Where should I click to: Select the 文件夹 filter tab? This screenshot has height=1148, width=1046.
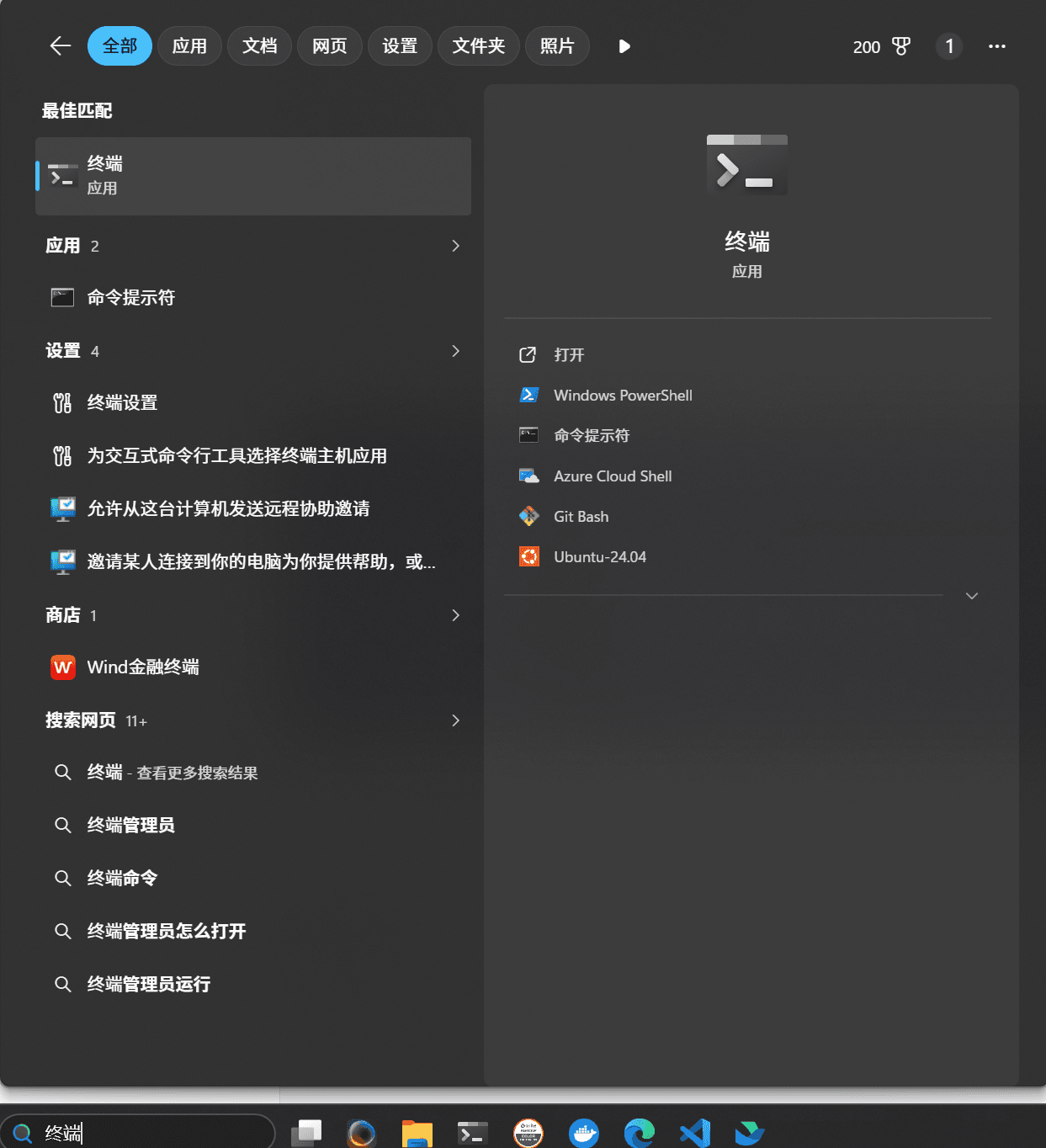tap(479, 45)
